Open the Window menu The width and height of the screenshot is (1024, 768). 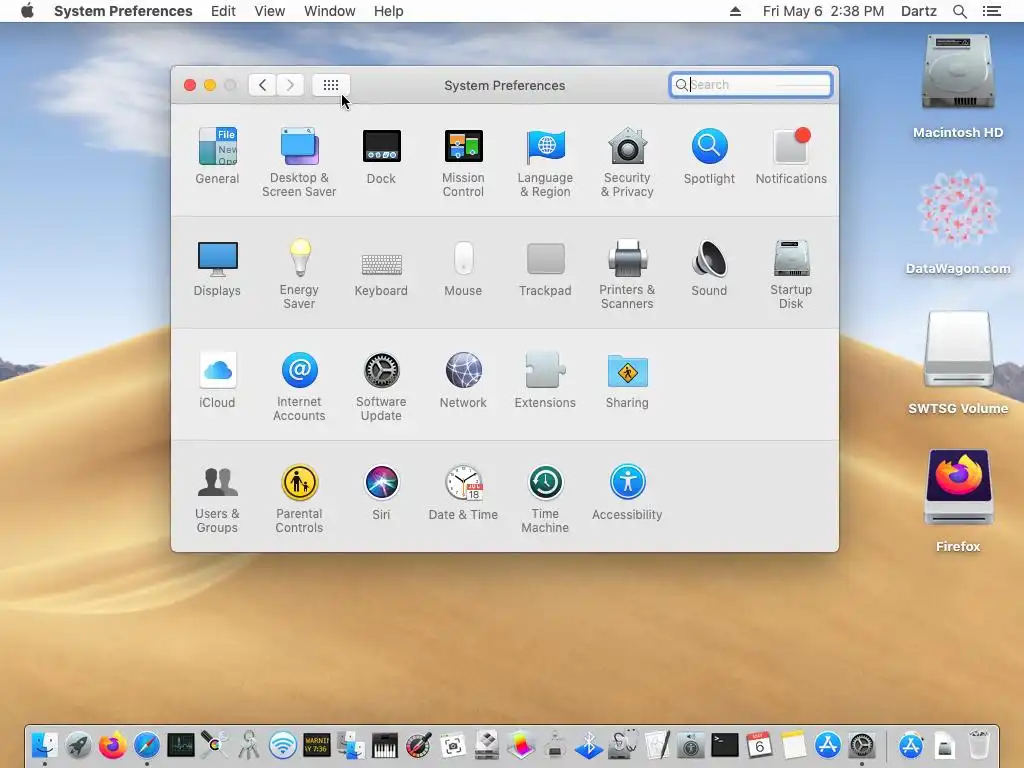(329, 11)
